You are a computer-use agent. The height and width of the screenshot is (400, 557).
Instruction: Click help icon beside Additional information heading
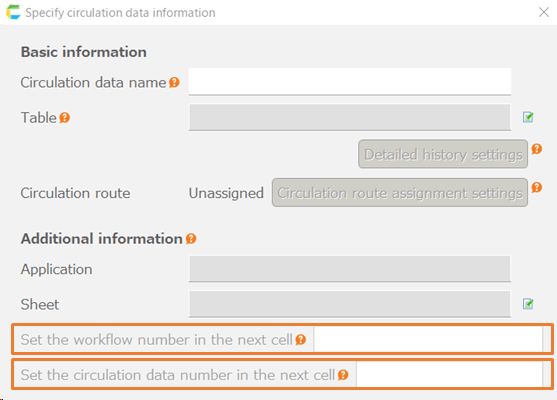(191, 238)
